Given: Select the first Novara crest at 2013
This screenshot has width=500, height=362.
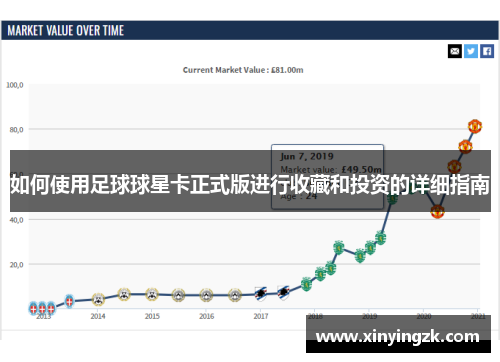Looking at the screenshot, I should coord(33,308).
